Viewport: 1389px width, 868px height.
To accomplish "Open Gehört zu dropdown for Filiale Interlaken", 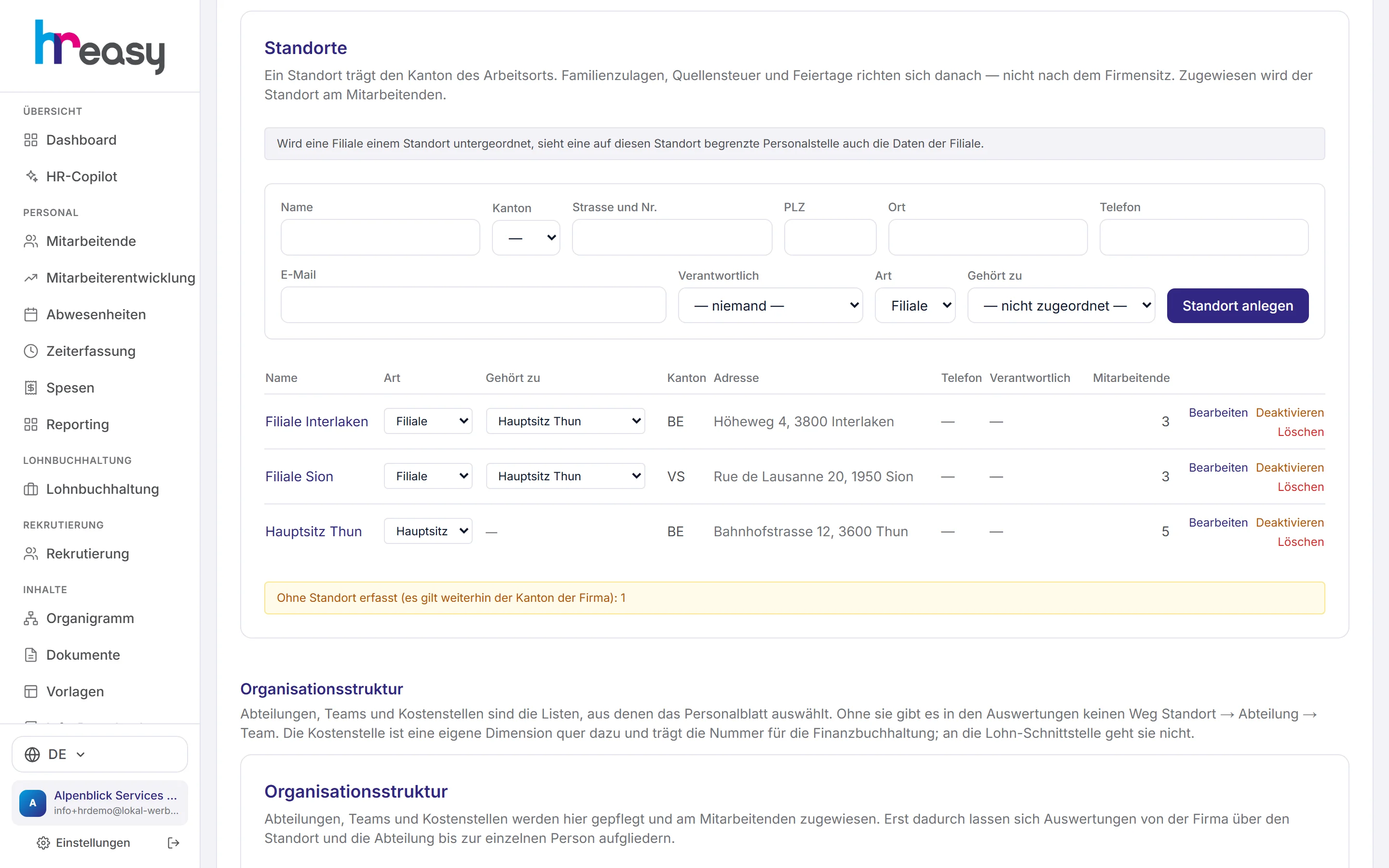I will click(x=565, y=421).
